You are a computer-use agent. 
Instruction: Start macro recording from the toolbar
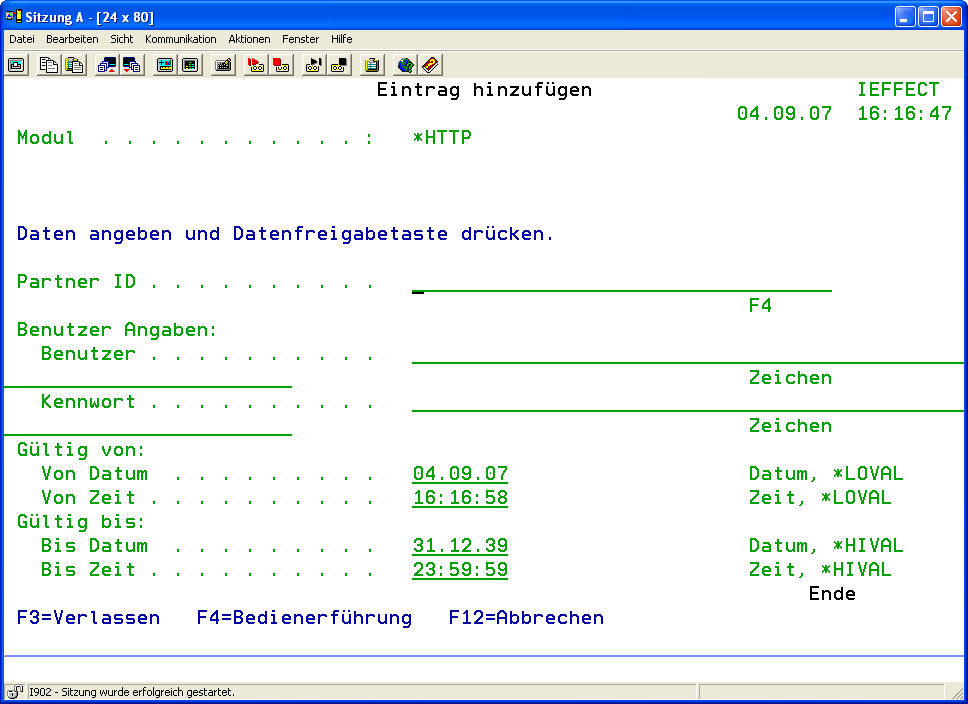(x=255, y=65)
